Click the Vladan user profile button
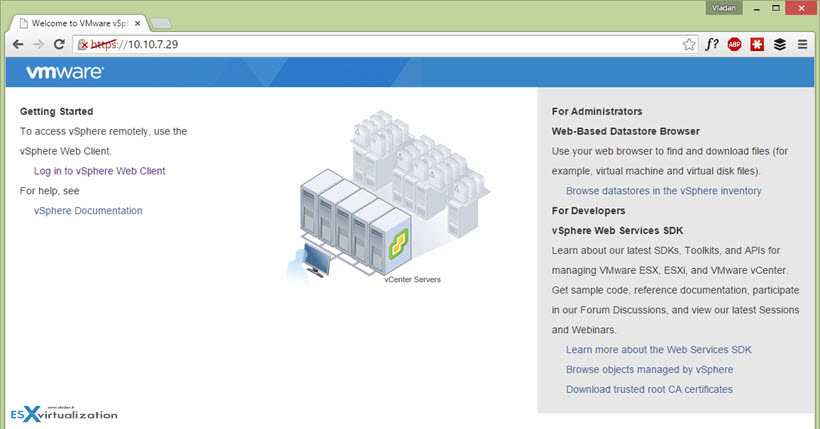The height and width of the screenshot is (429, 820). 724,8
